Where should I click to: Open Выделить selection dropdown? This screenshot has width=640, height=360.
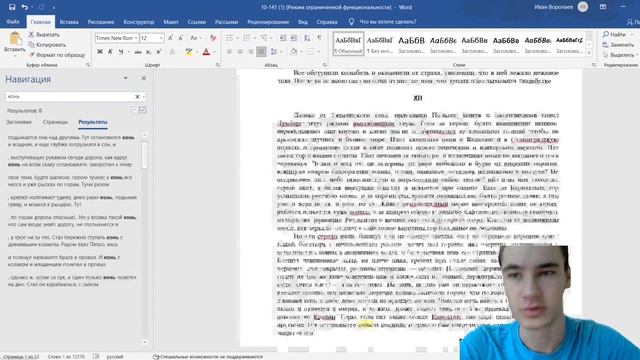click(620, 55)
